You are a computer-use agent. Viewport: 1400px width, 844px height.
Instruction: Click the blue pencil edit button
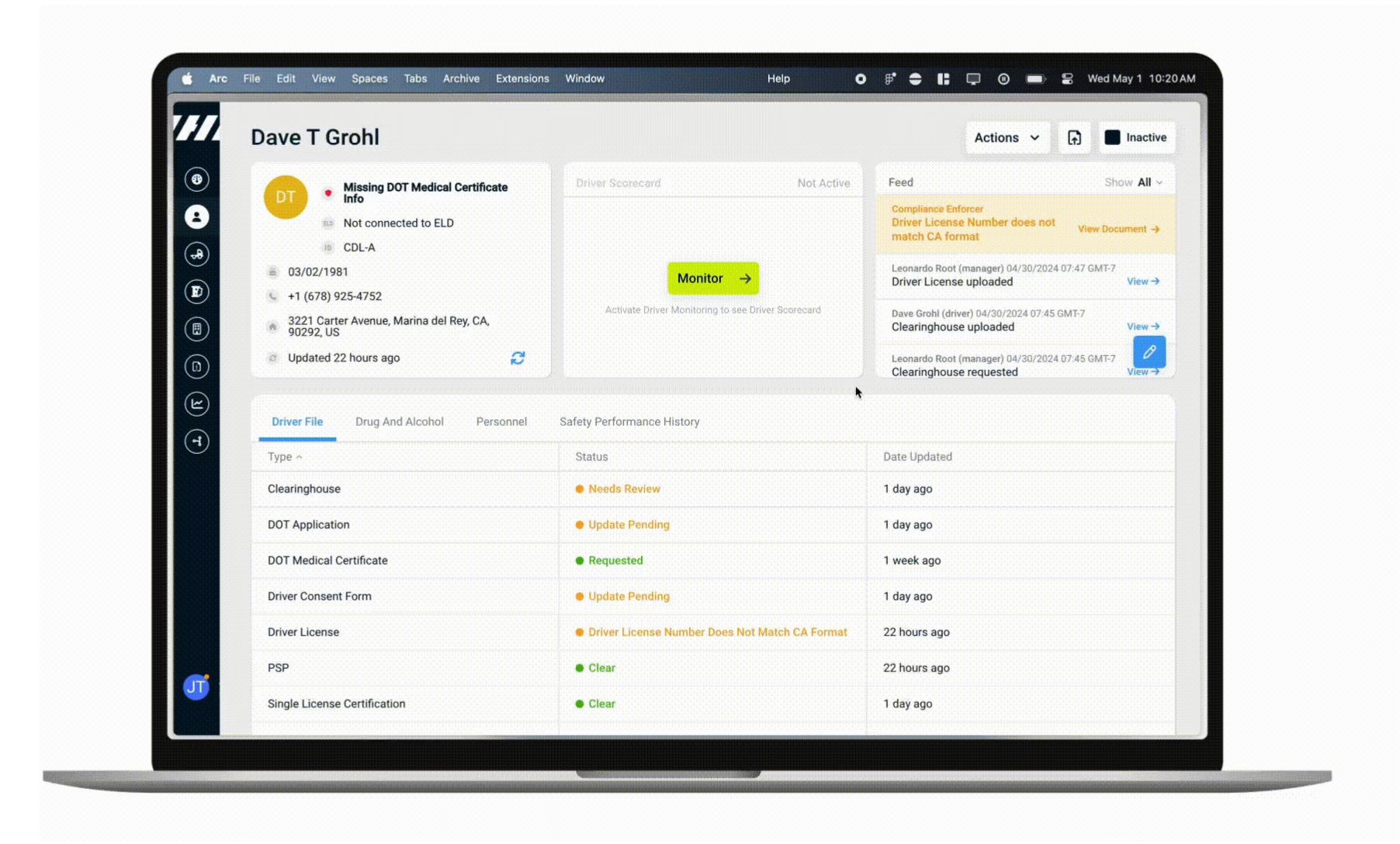(1149, 352)
